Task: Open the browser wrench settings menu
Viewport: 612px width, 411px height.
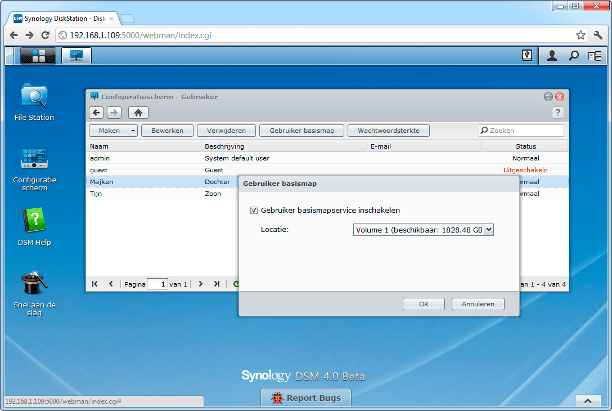Action: tap(598, 35)
